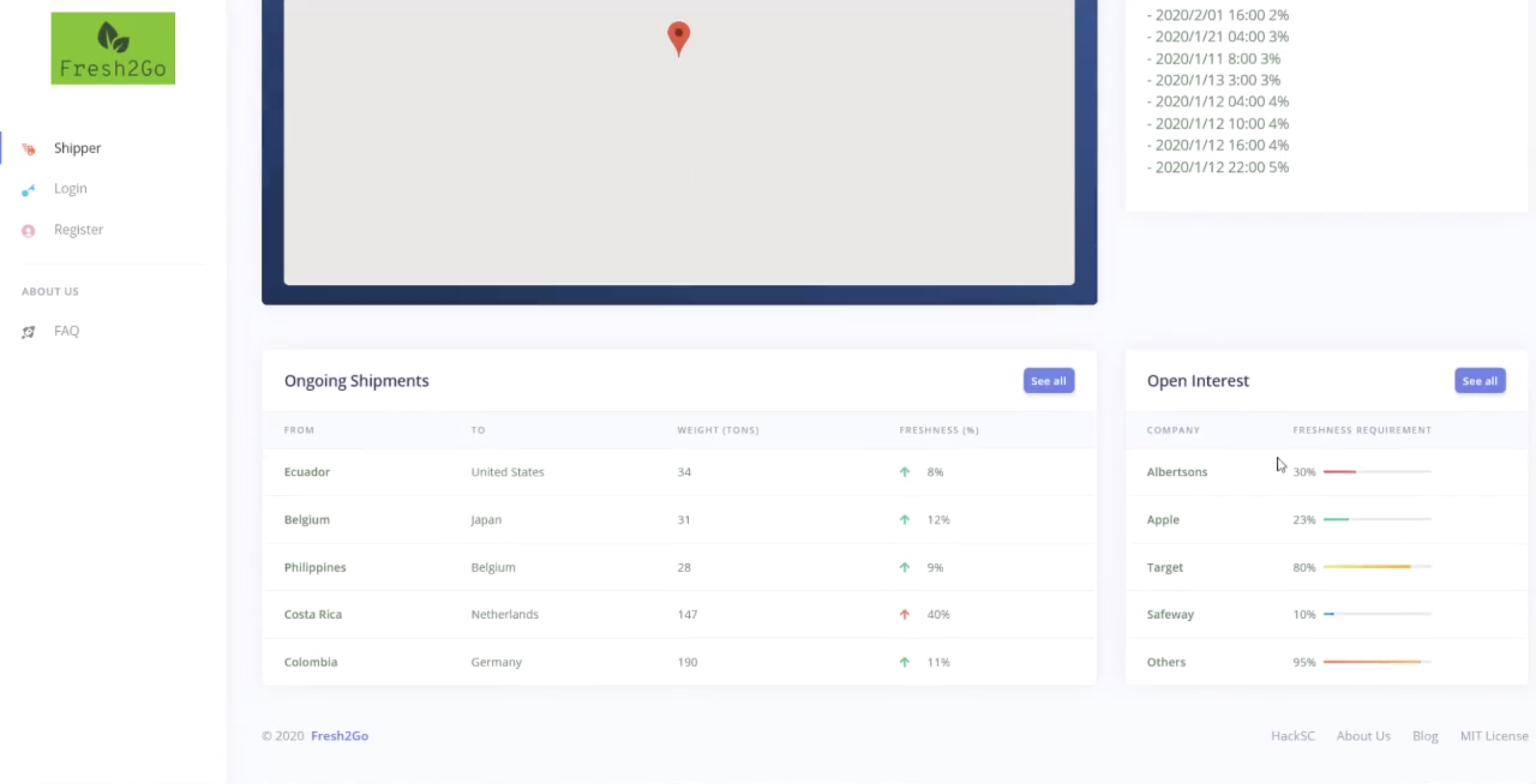Follow the Fresh2Go footer link
Viewport: 1536px width, 784px height.
(339, 735)
